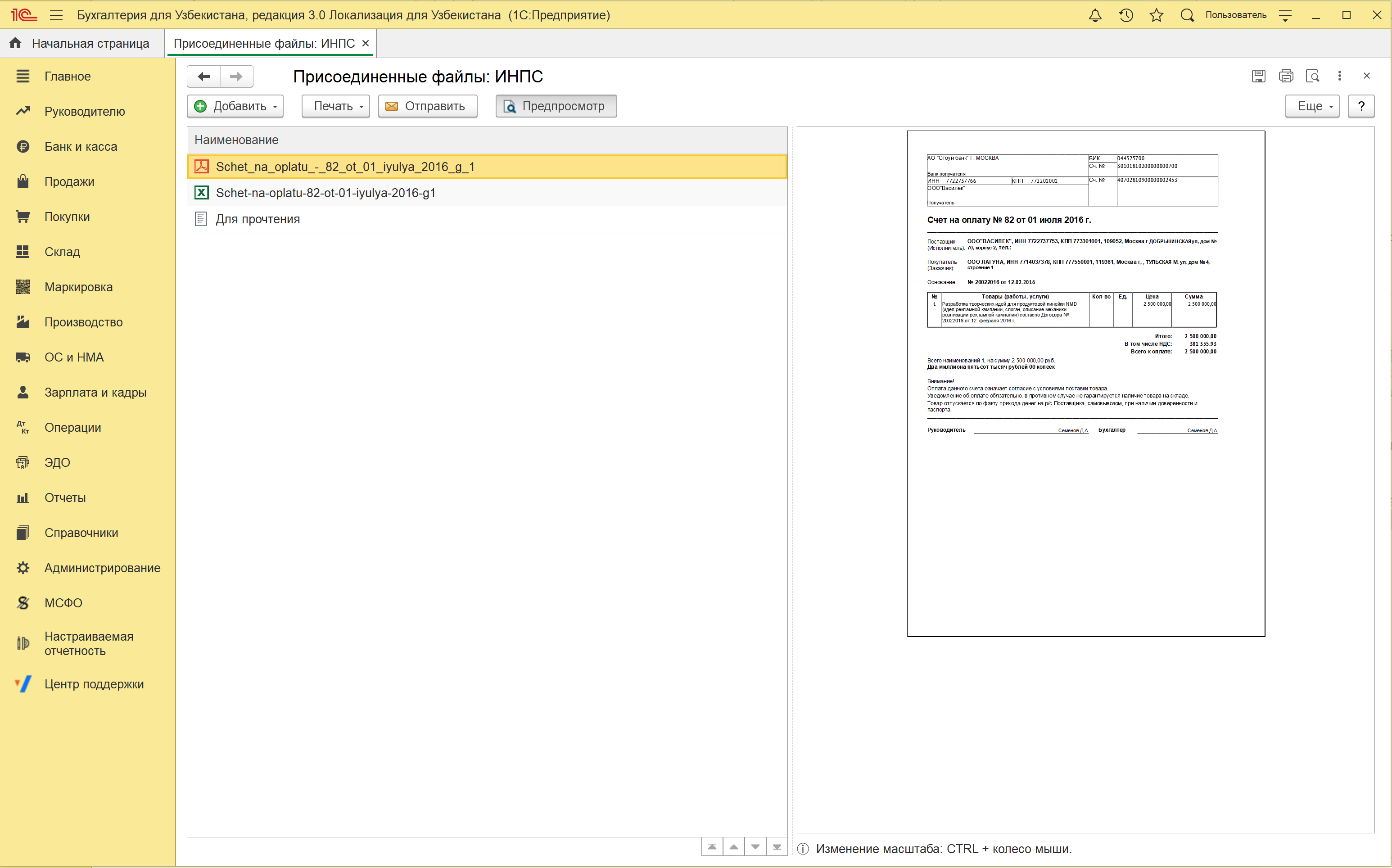The width and height of the screenshot is (1392, 868).
Task: Click the printer icon in form header
Action: coord(1286,76)
